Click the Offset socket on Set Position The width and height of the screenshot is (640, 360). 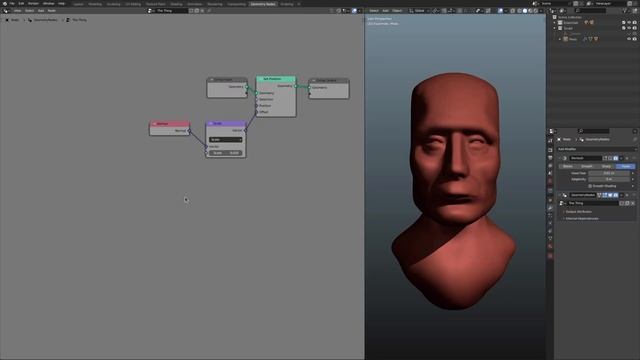tap(257, 112)
